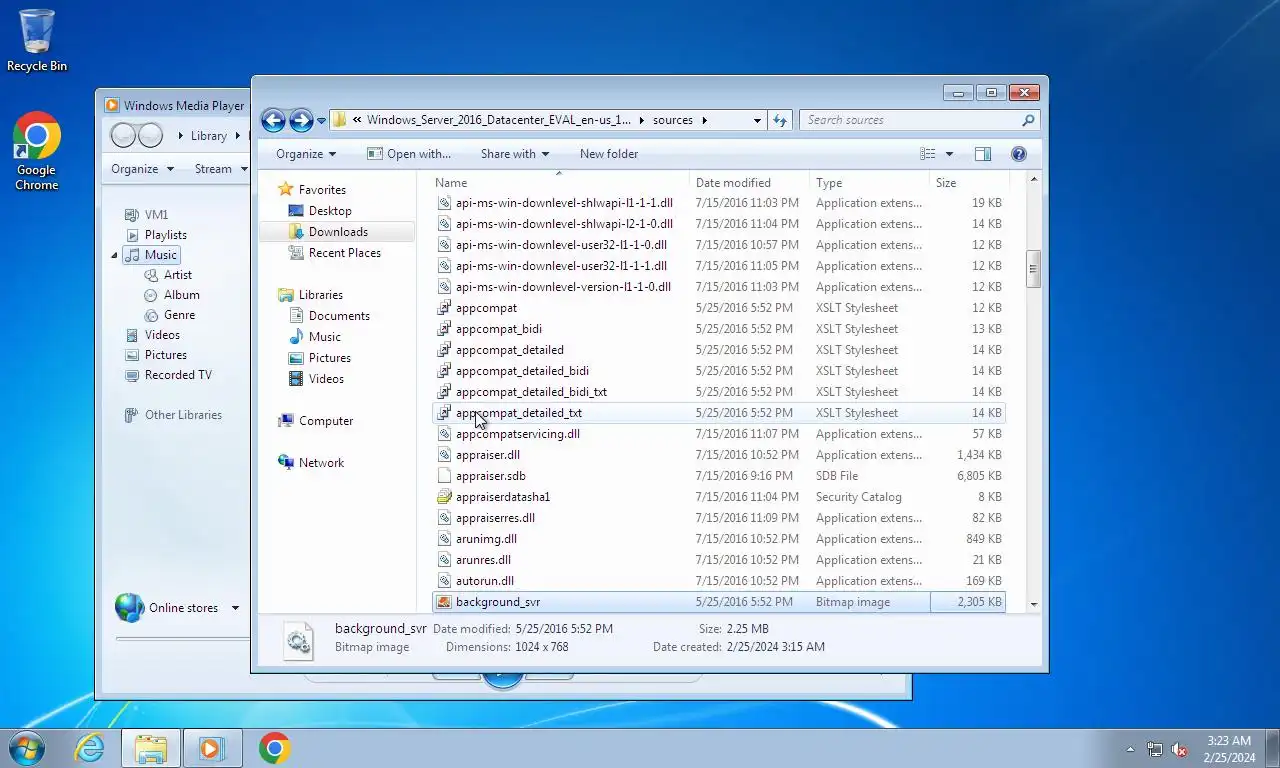Open Music library in Explorer sidebar
This screenshot has width=1280, height=768.
tap(324, 337)
